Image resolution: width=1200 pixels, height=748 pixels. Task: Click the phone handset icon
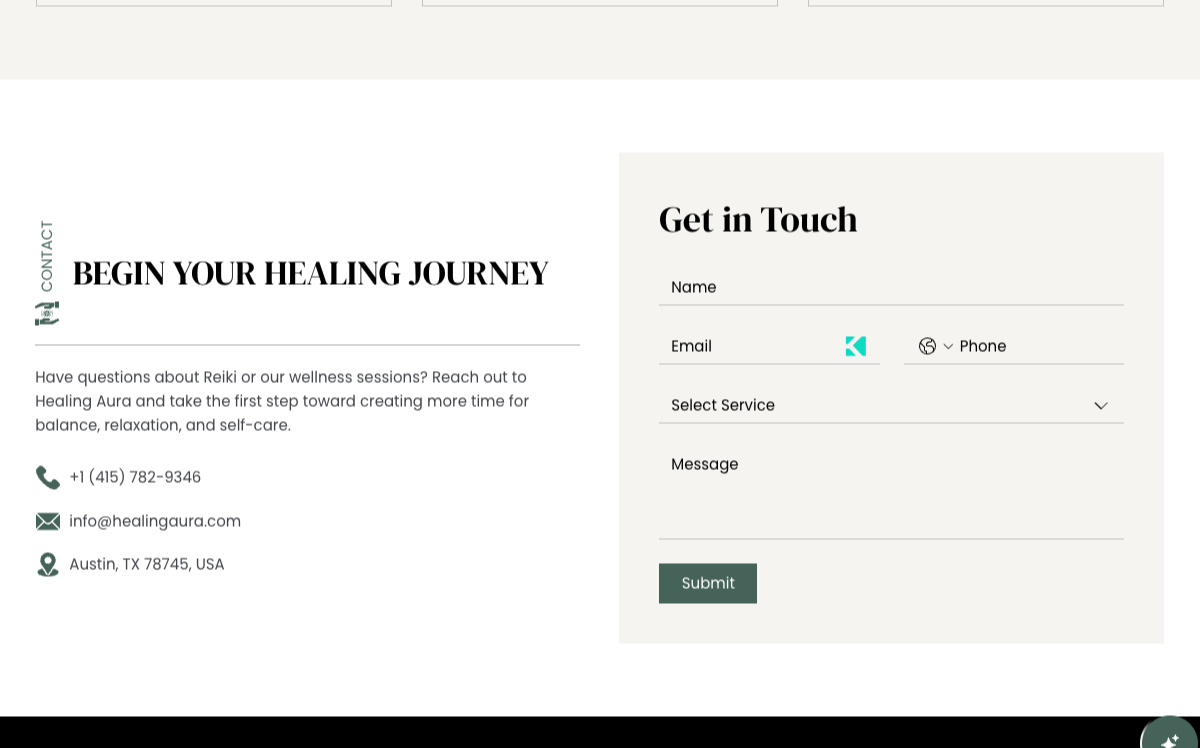(x=47, y=477)
